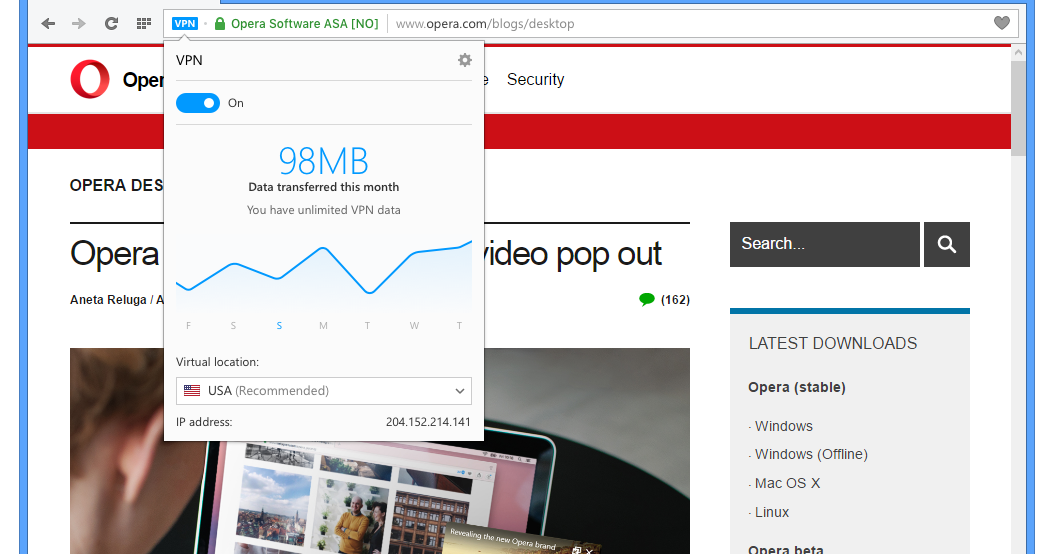The width and height of the screenshot is (1054, 554).
Task: Click the (162) comments count
Action: [x=676, y=300]
